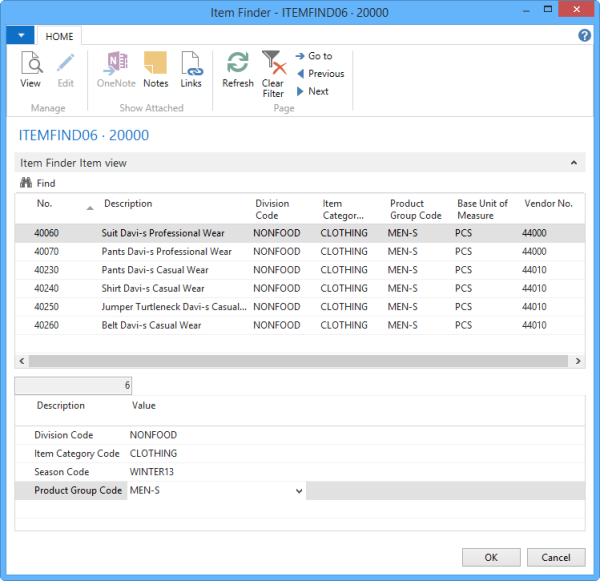The height and width of the screenshot is (581, 600).
Task: Click the Vendor No. column header
Action: 548,204
